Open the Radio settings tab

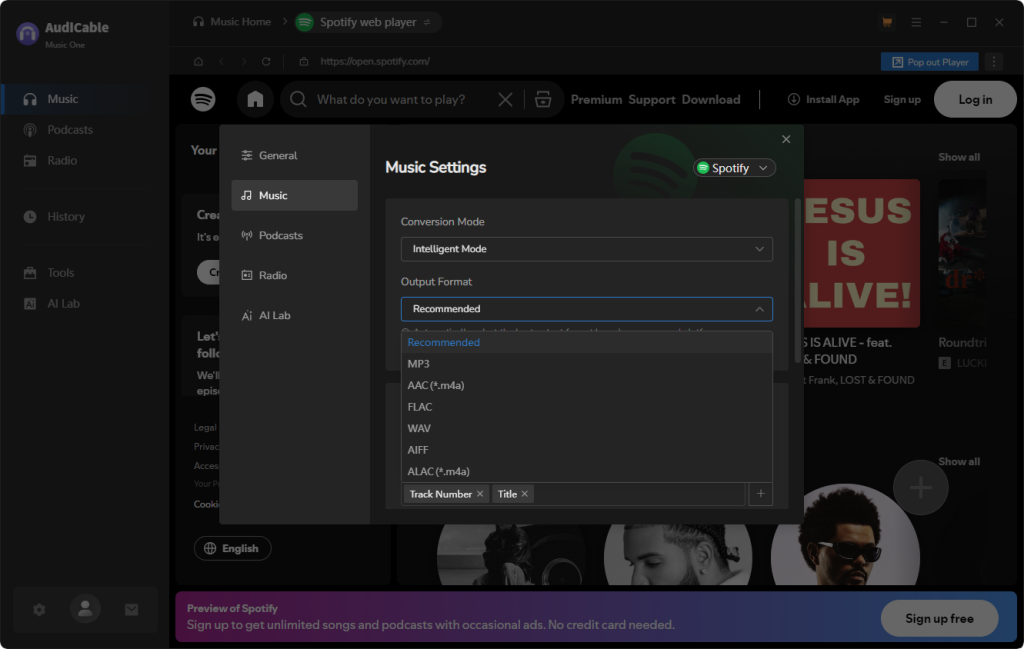coord(294,275)
